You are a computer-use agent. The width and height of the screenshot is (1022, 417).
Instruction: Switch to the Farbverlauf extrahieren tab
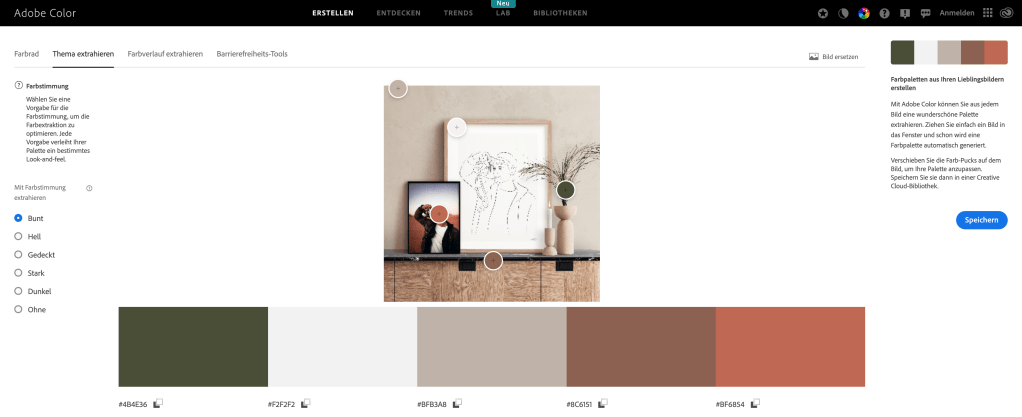click(x=165, y=54)
